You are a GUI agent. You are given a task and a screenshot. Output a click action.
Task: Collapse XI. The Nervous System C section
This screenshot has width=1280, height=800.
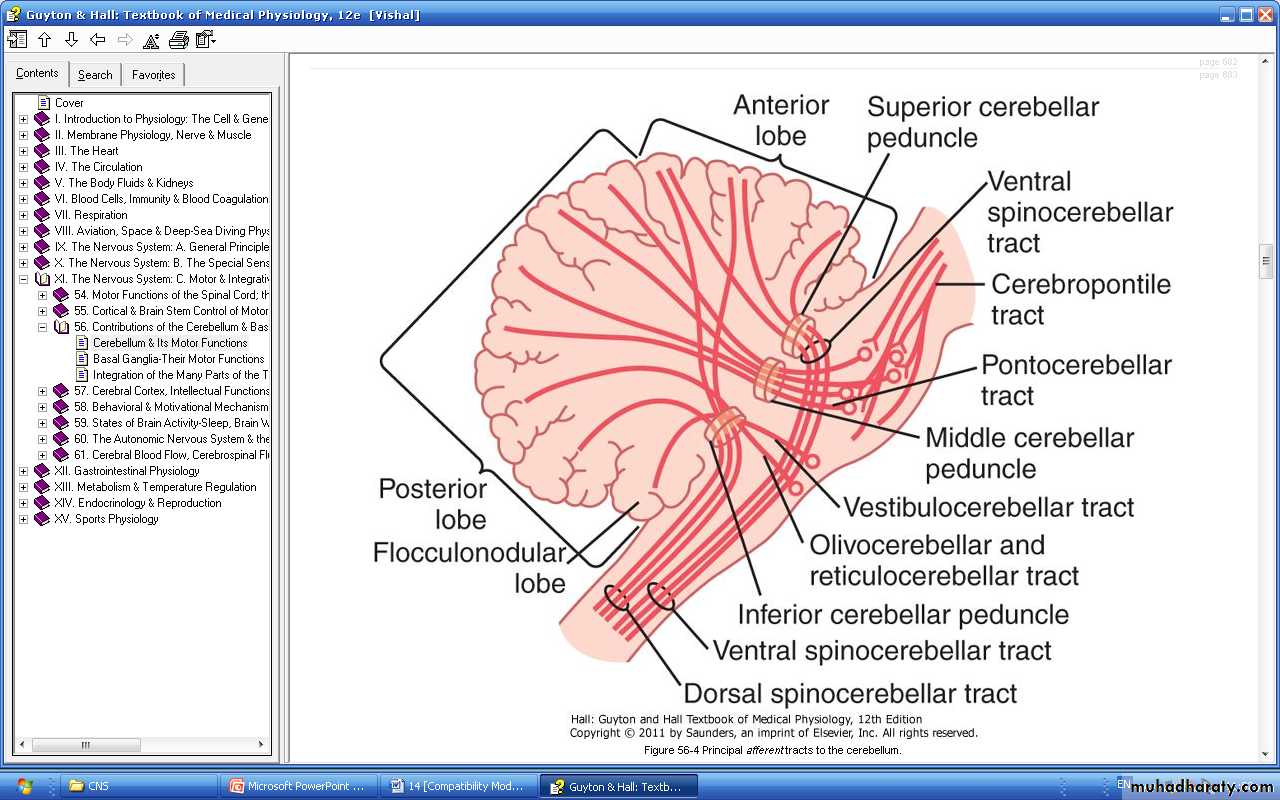pyautogui.click(x=24, y=279)
